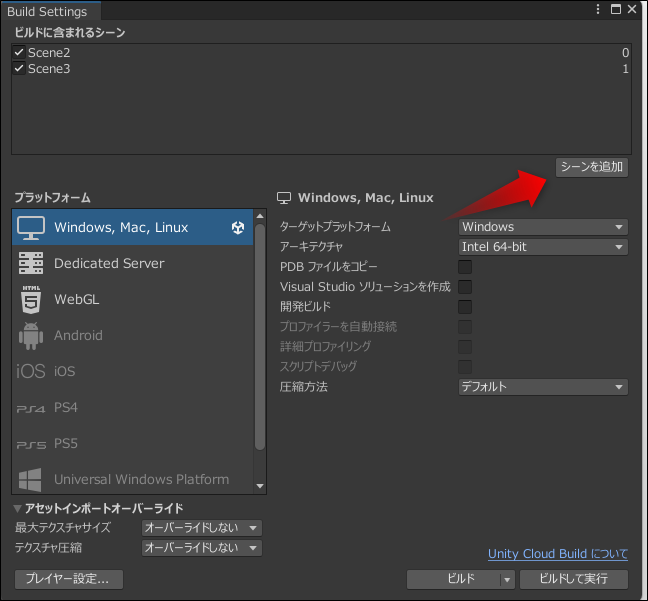Close the Build Settings window
The width and height of the screenshot is (648, 601).
coord(632,9)
